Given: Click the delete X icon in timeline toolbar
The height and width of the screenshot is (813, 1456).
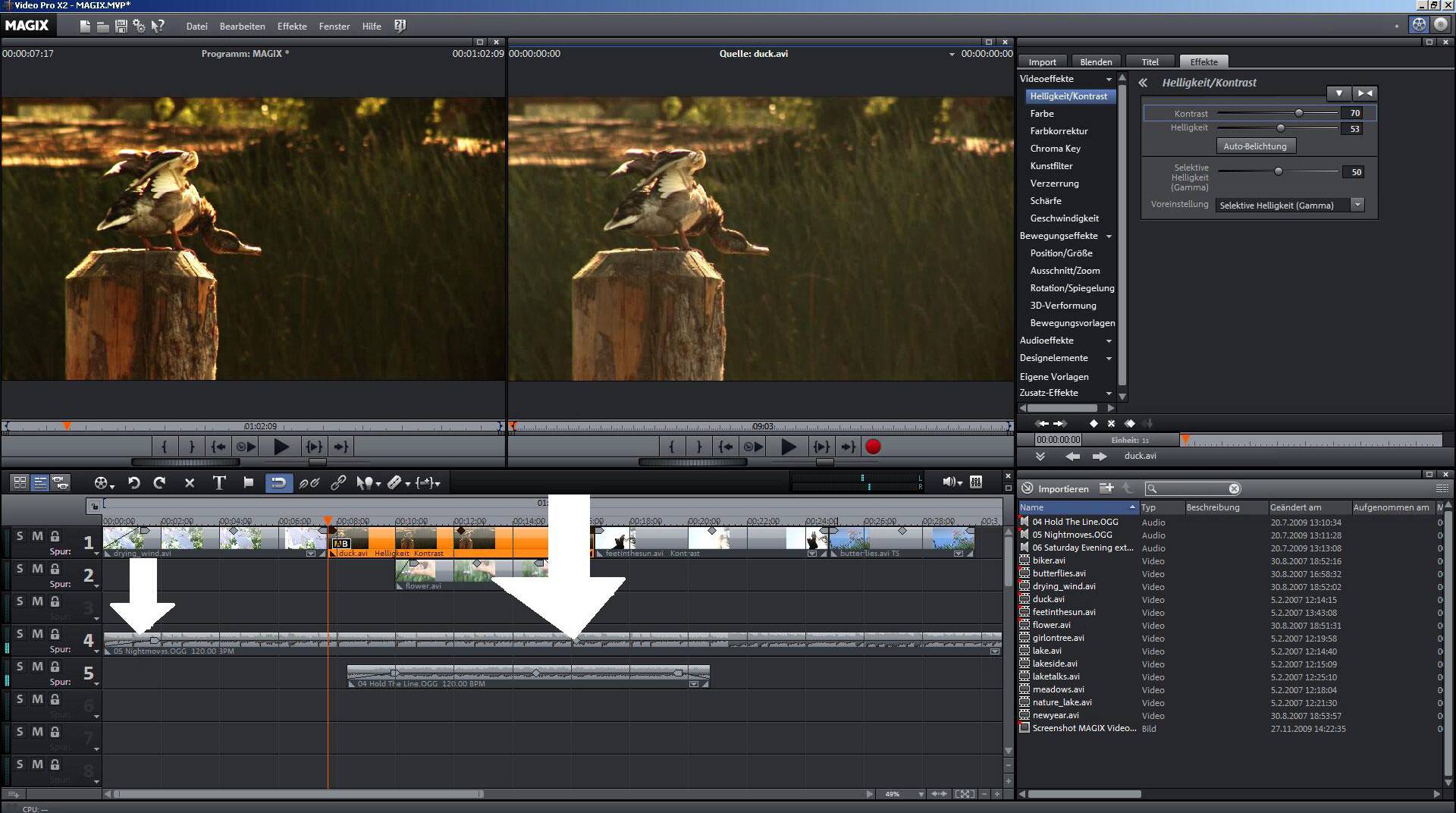Looking at the screenshot, I should 190,483.
